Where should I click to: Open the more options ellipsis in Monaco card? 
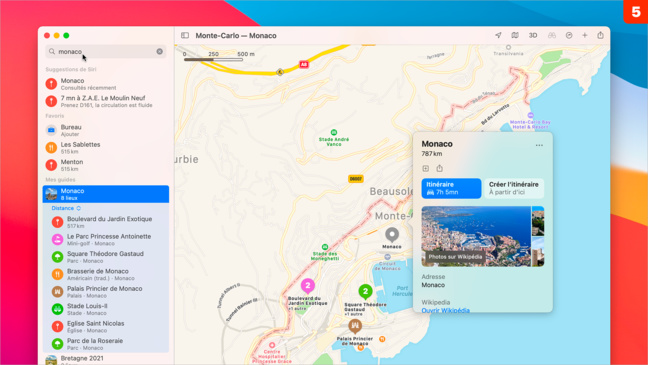(x=539, y=145)
